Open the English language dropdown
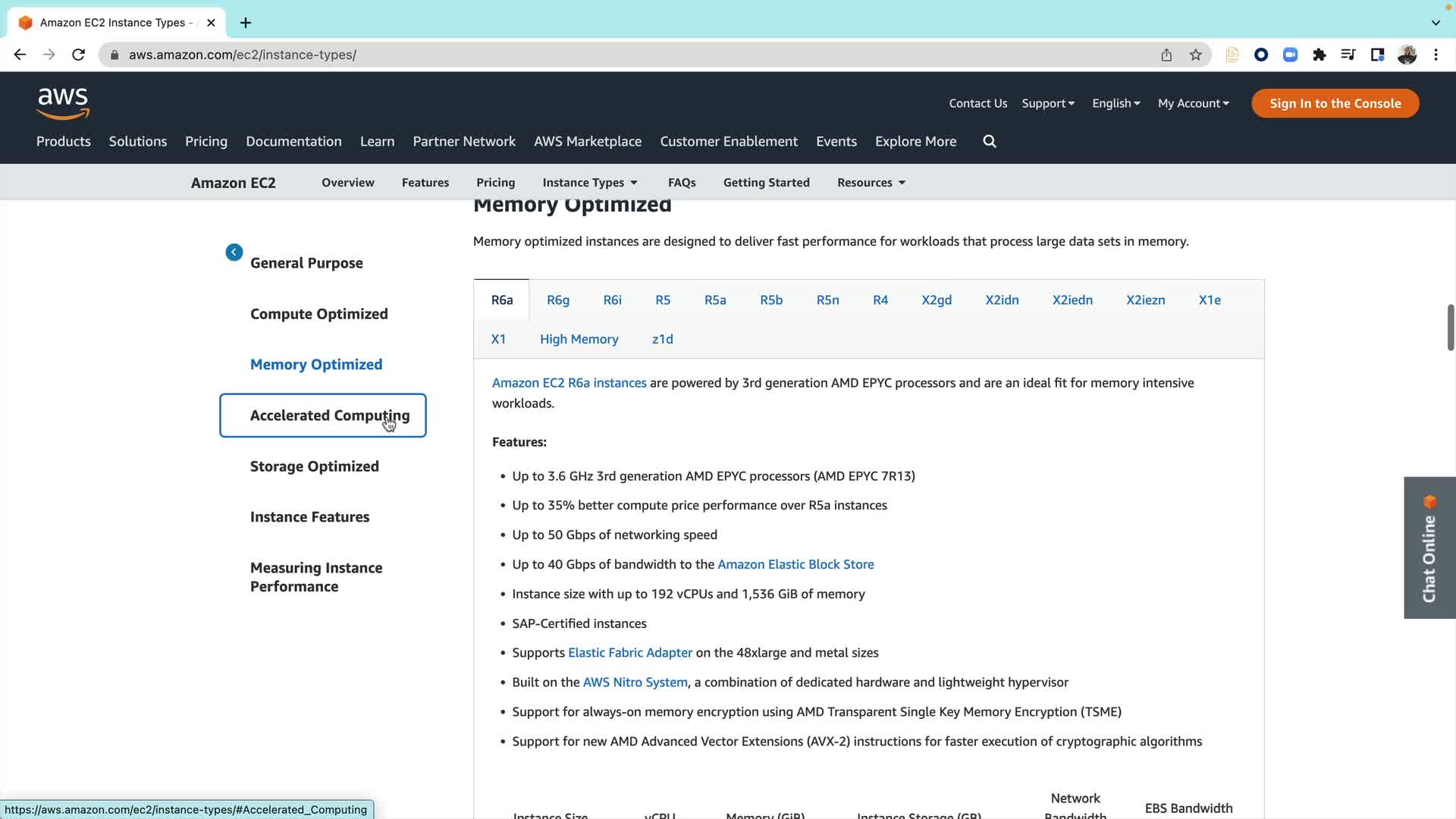This screenshot has width=1456, height=819. pyautogui.click(x=1116, y=103)
